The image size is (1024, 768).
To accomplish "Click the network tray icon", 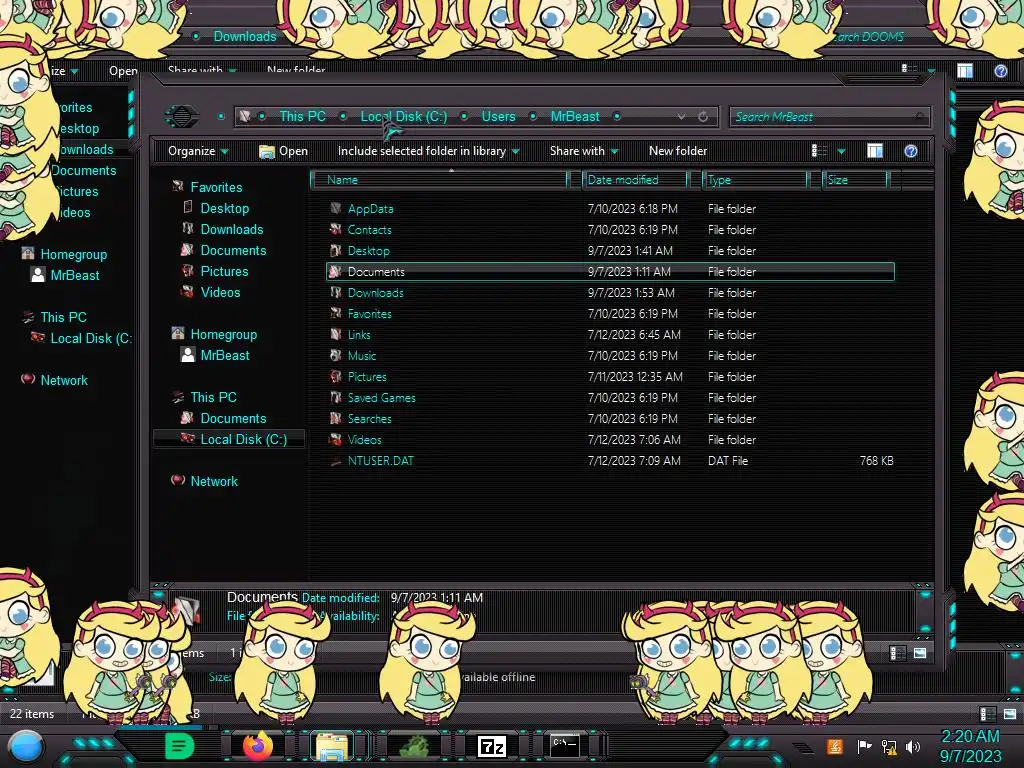I will point(889,746).
